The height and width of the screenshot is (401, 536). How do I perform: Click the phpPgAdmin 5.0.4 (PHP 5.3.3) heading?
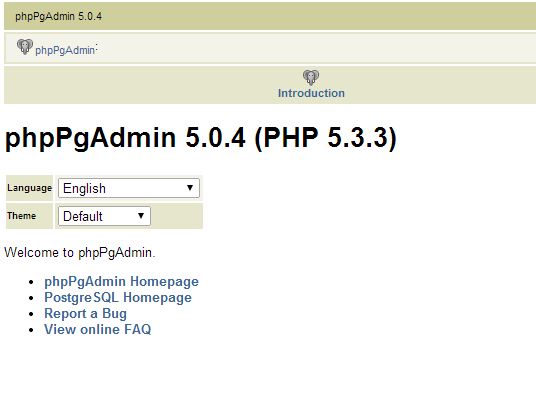pos(201,137)
